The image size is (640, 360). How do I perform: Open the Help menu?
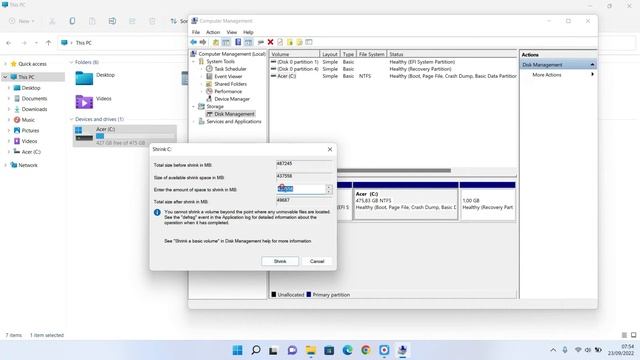[x=248, y=32]
